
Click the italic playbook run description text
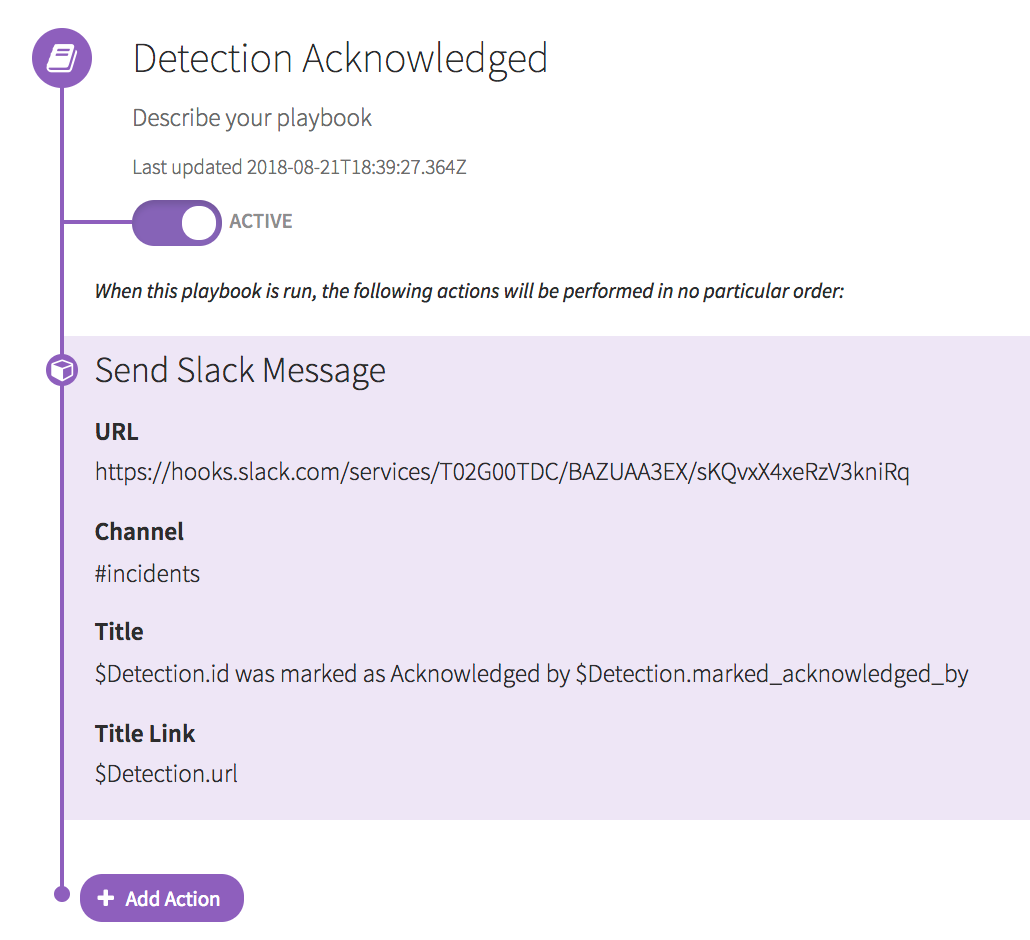[x=470, y=292]
